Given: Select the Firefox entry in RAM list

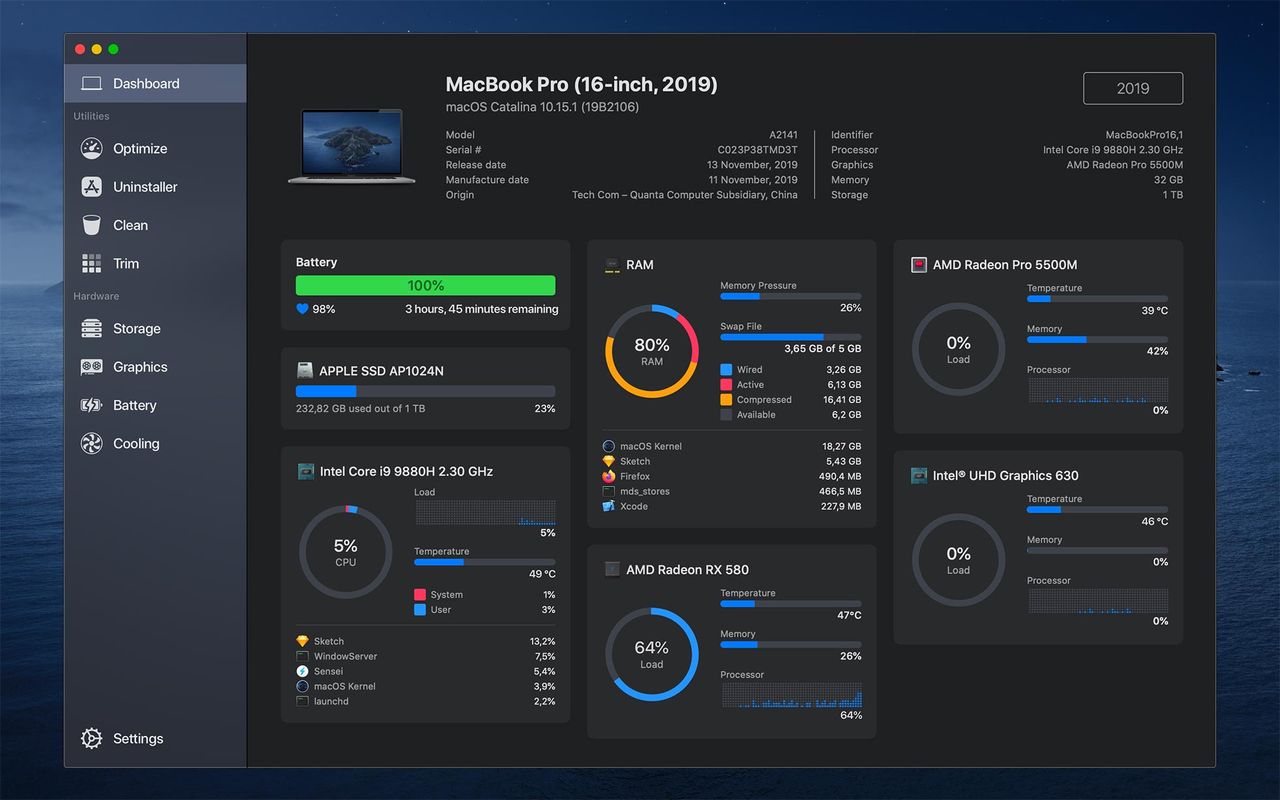Looking at the screenshot, I should (x=635, y=476).
